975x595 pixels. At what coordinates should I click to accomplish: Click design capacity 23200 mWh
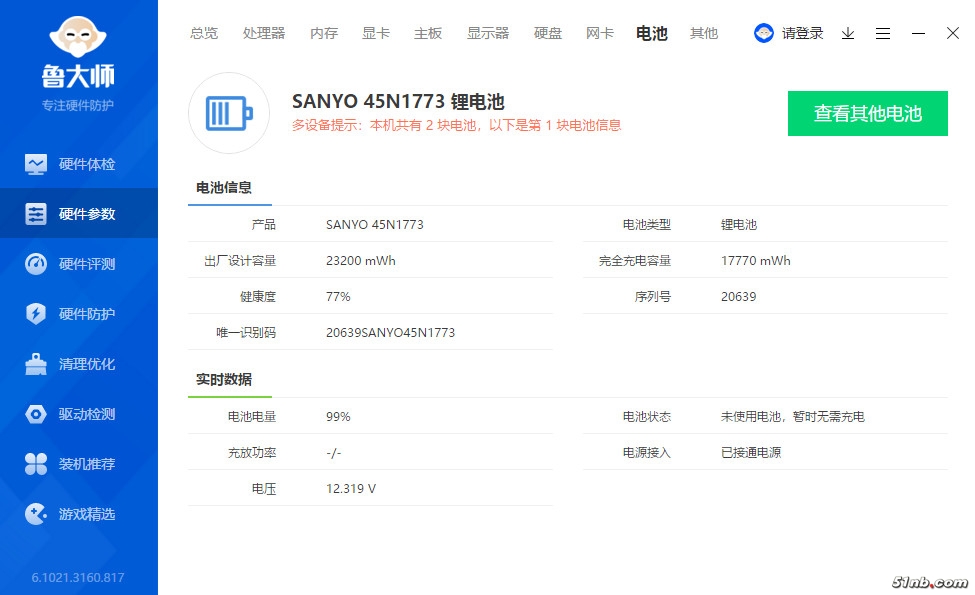click(361, 261)
